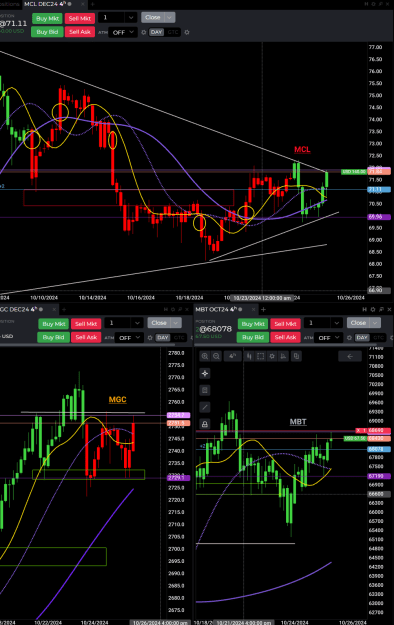Open indicators icon in MBT chart toolbar
This screenshot has height=625, width=394.
tap(283, 356)
